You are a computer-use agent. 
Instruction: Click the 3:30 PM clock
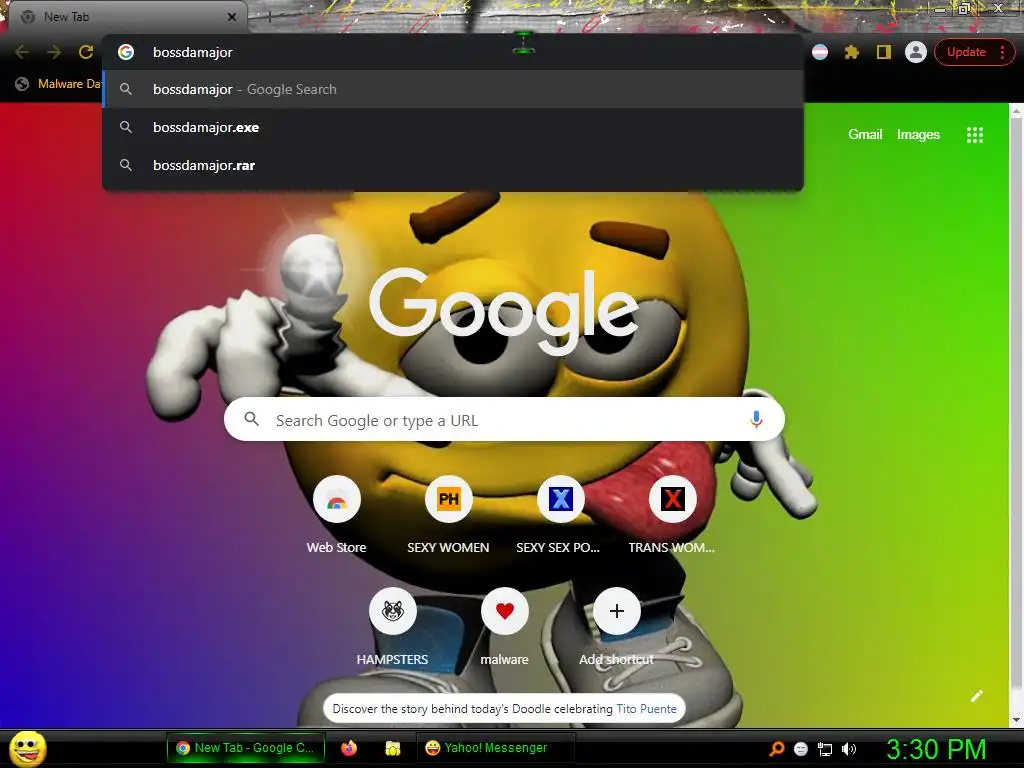(936, 749)
